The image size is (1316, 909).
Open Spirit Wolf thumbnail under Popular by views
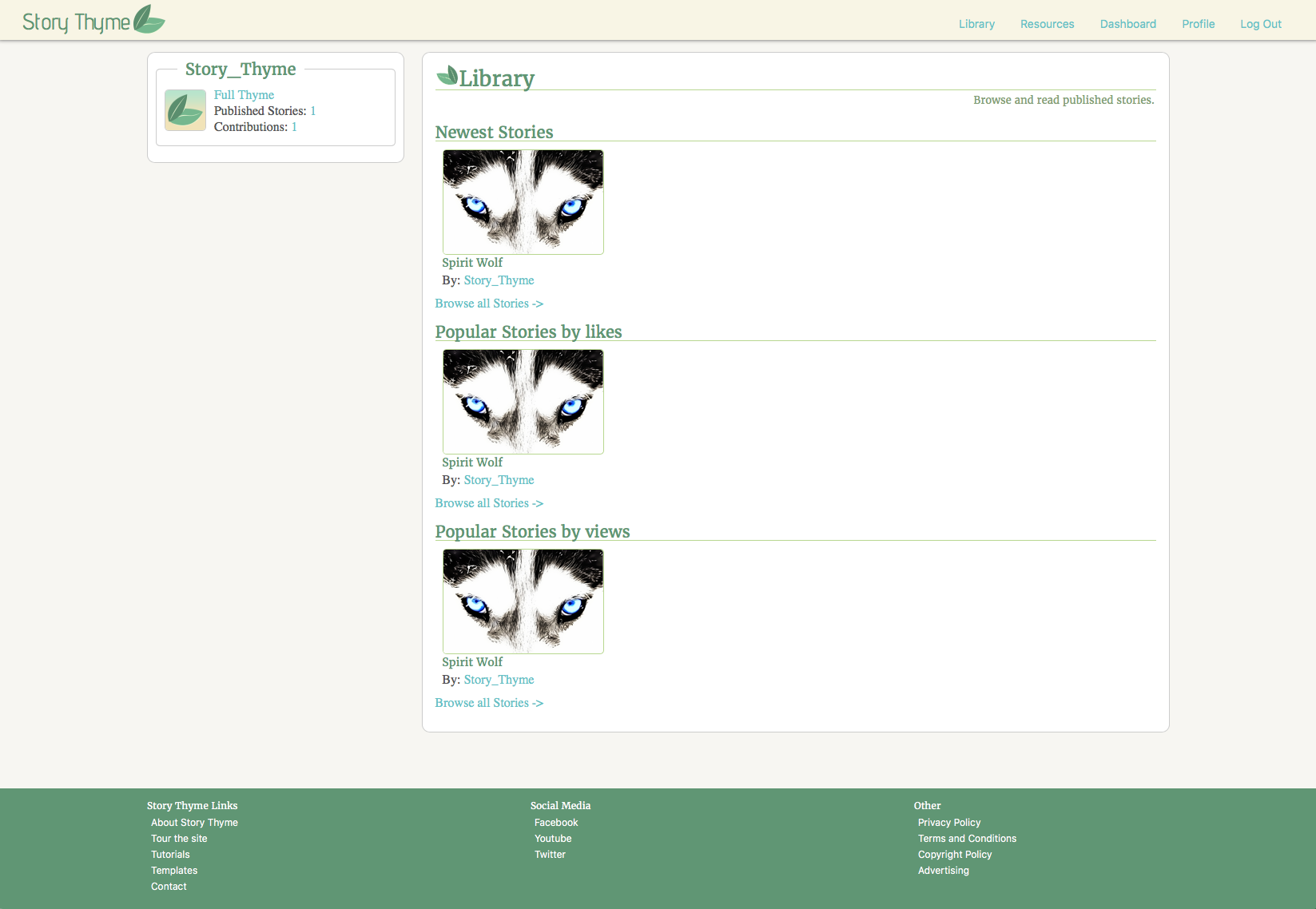tap(523, 601)
